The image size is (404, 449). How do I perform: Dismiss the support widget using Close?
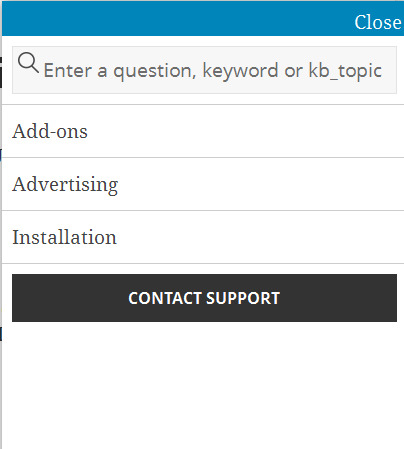click(x=378, y=22)
